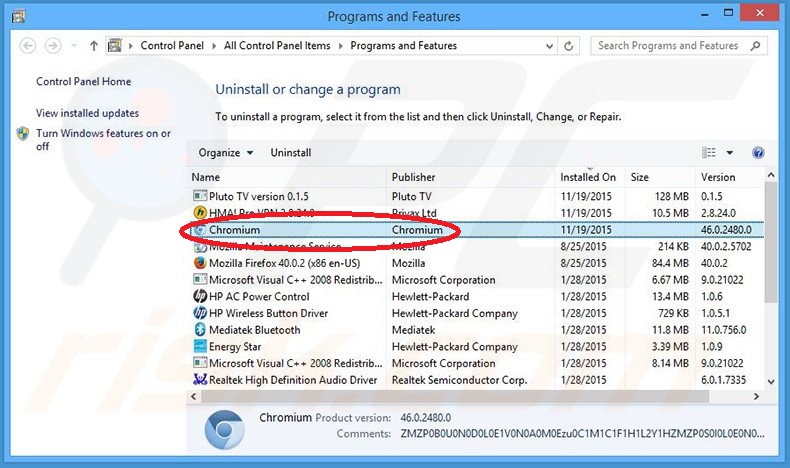
Task: Click the window system menu icon
Action: [x=19, y=16]
